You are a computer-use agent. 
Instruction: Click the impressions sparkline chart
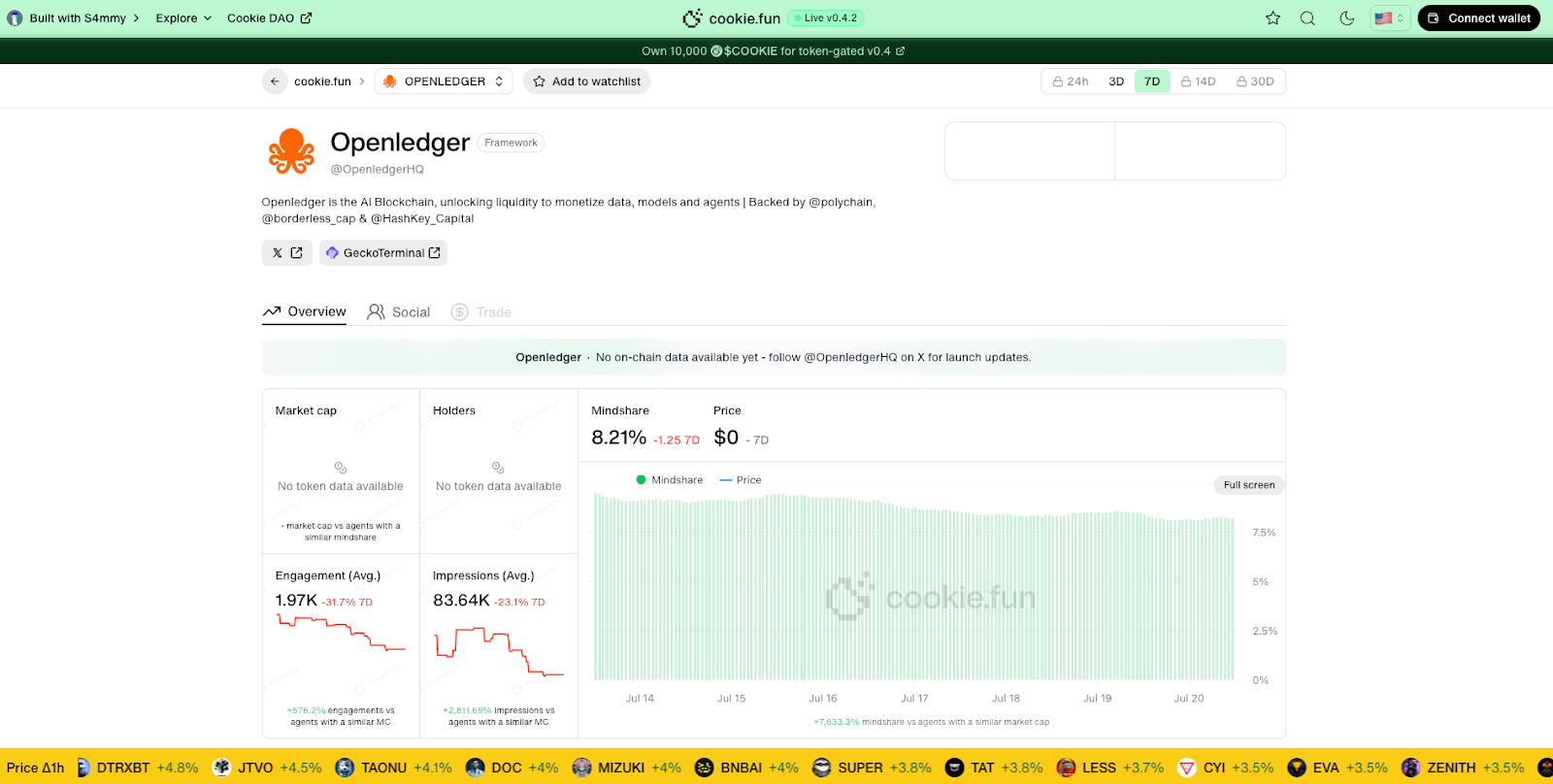[499, 651]
